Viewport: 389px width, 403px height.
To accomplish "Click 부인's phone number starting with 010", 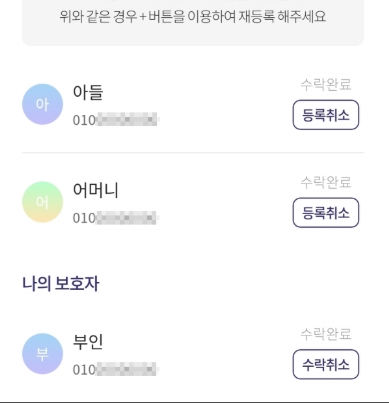I will coord(115,370).
